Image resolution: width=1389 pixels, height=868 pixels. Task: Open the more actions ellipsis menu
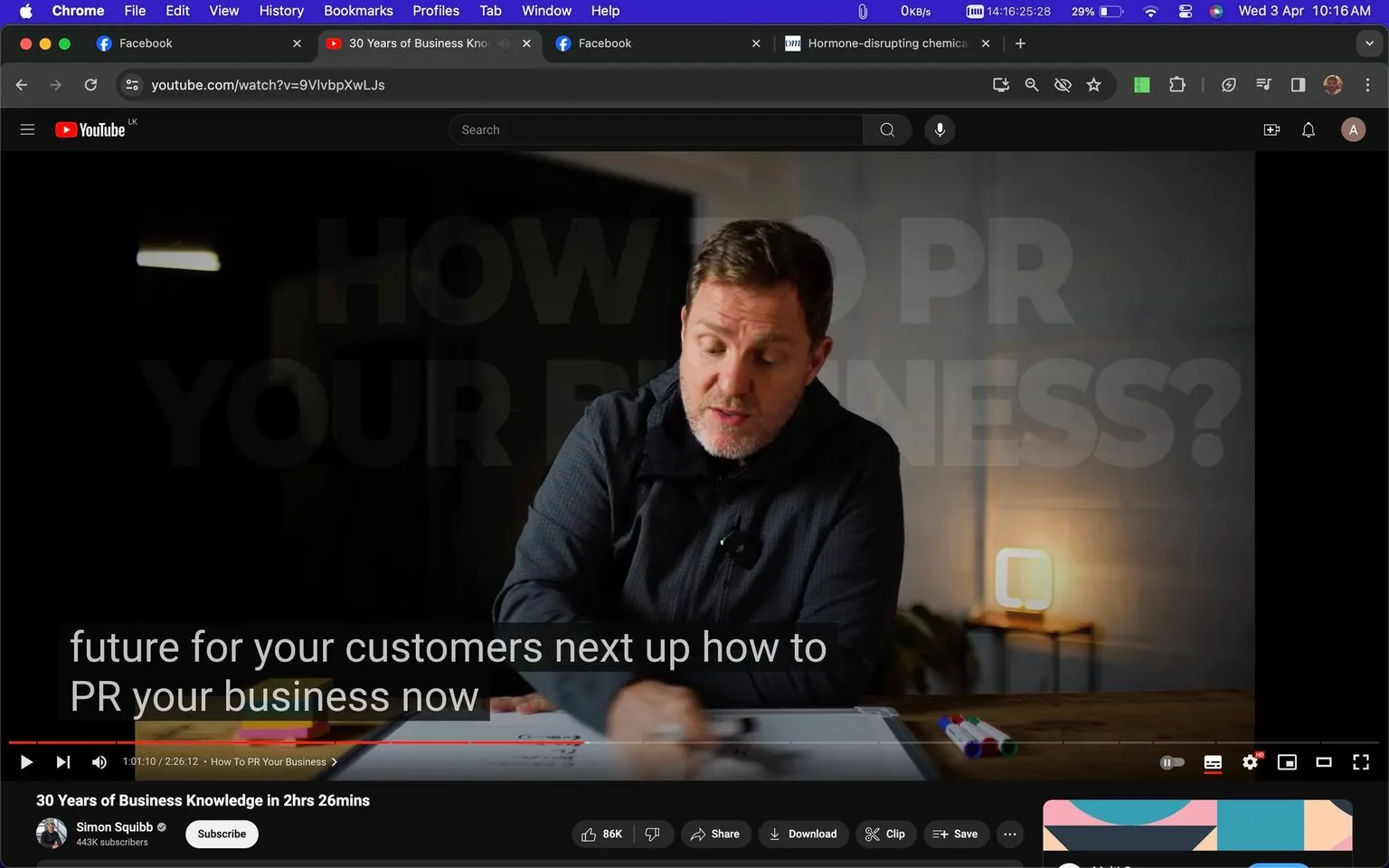point(1009,834)
